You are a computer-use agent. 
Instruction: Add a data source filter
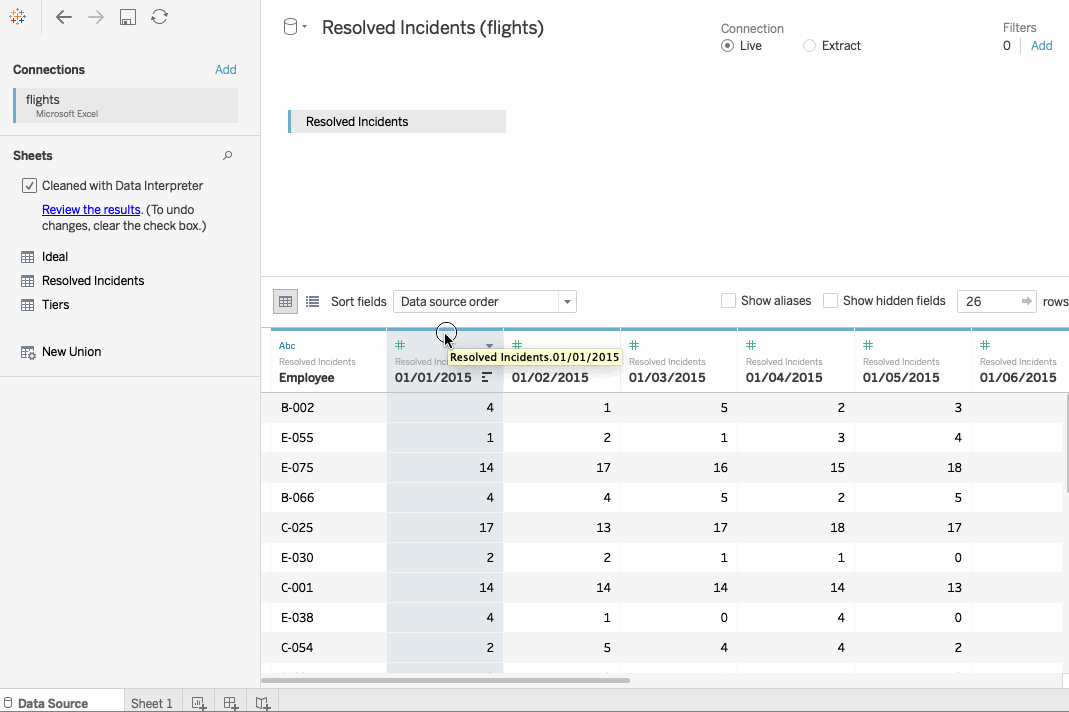coord(1041,46)
